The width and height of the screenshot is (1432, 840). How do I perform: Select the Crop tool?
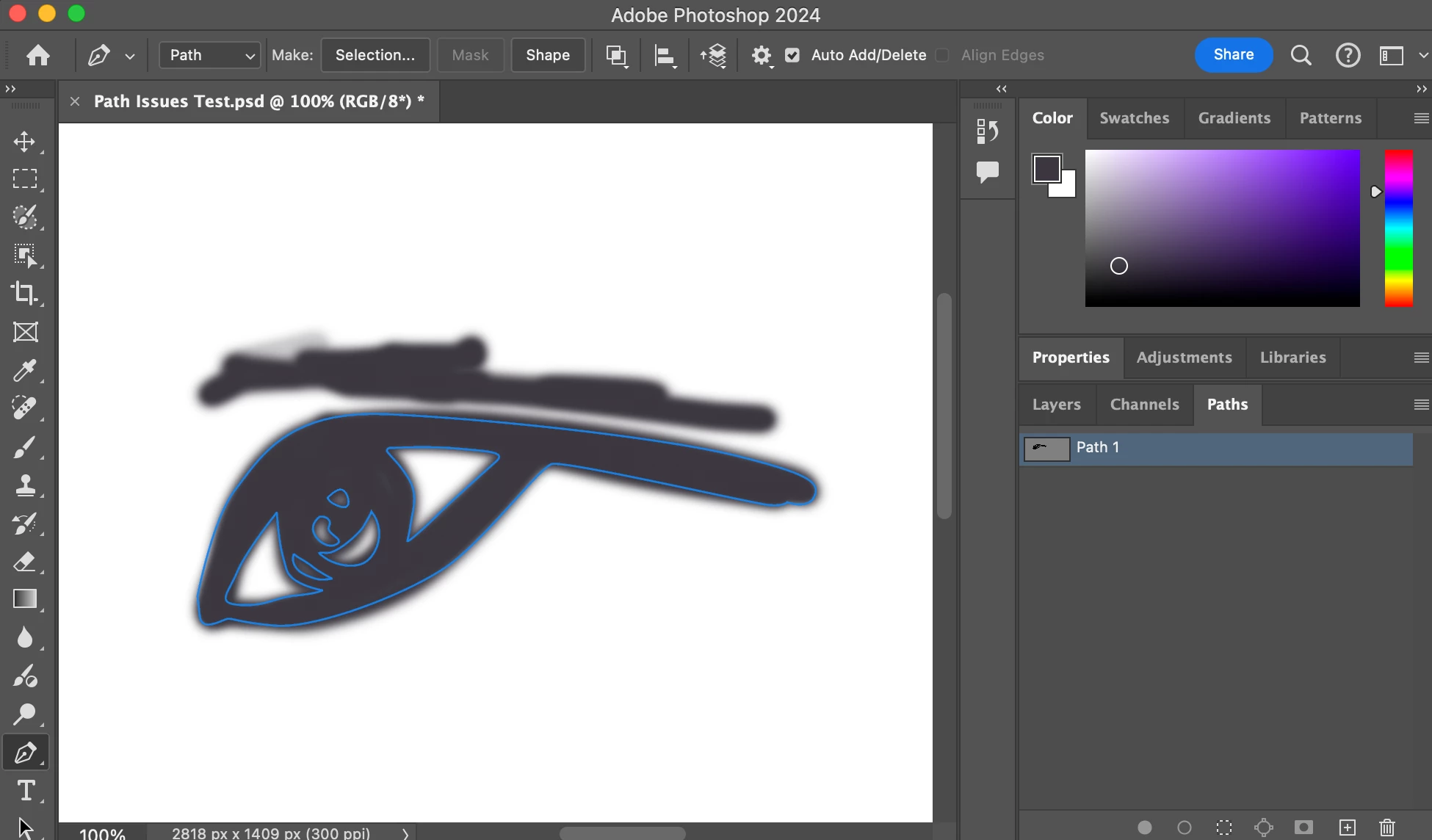(x=25, y=294)
